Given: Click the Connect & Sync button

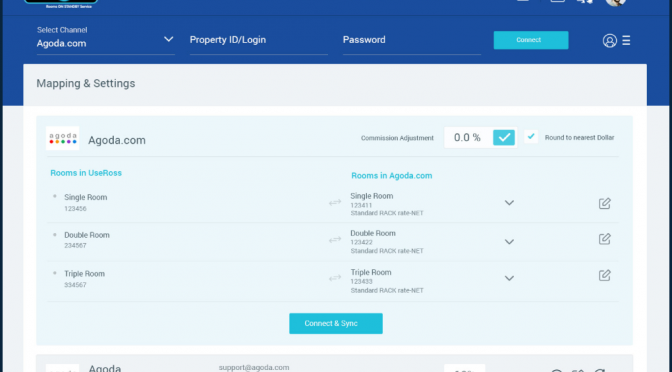Looking at the screenshot, I should (336, 324).
